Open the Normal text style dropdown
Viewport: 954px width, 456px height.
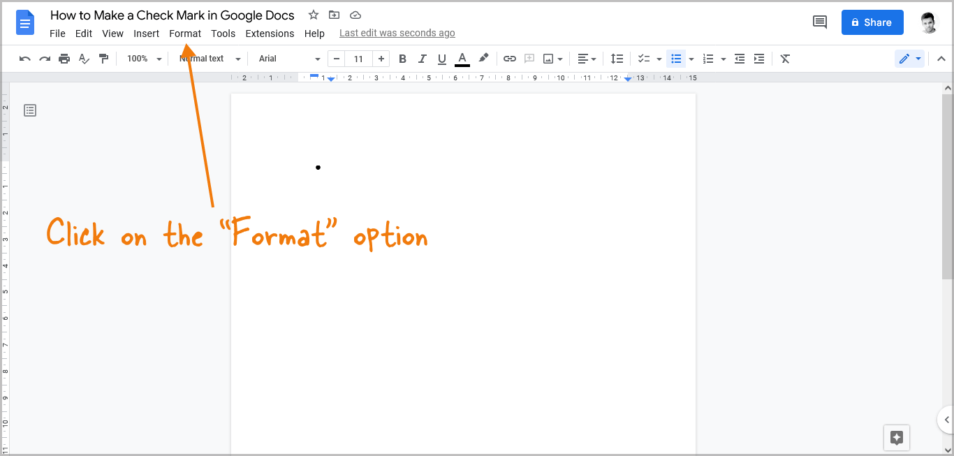click(x=210, y=59)
